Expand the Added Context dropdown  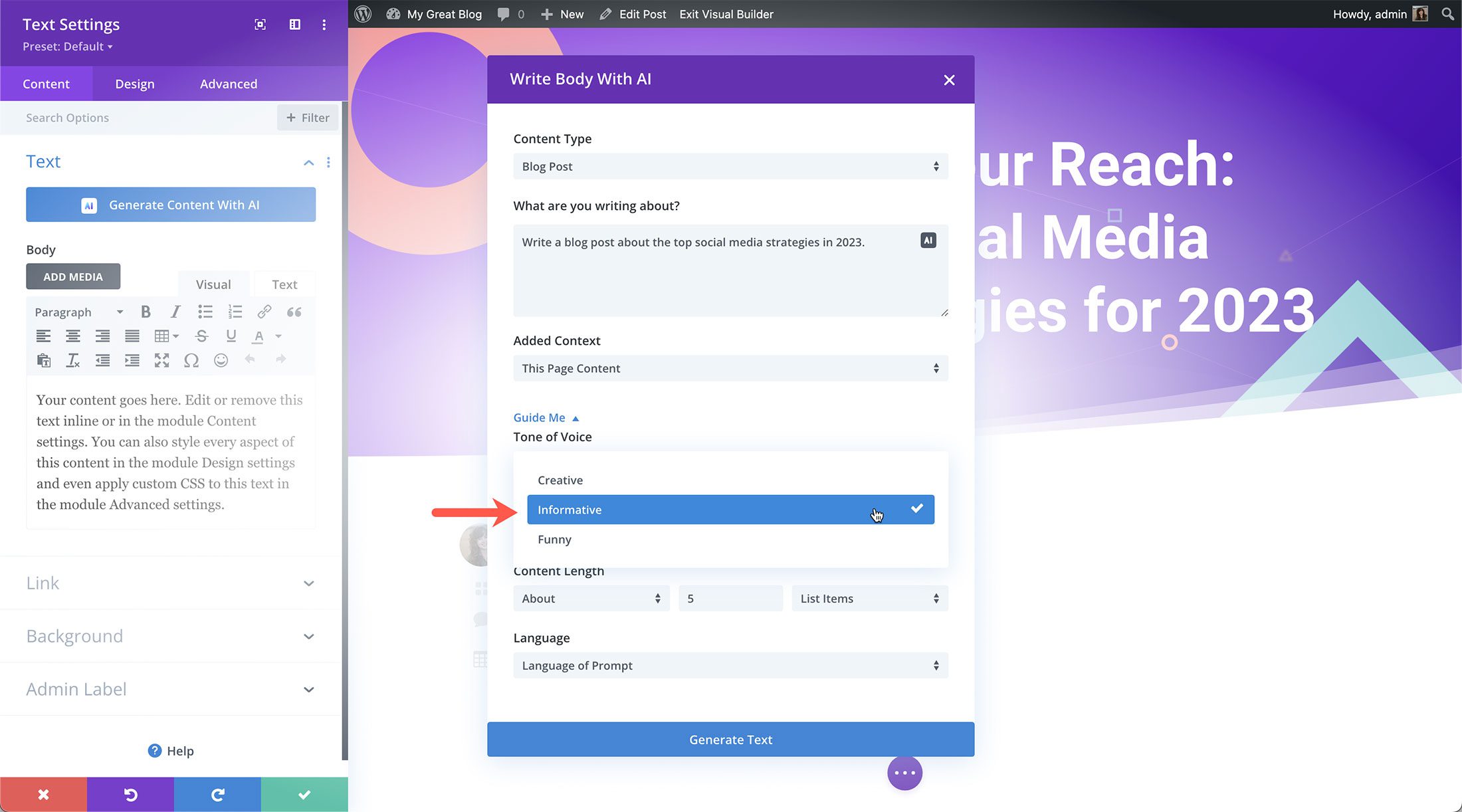(728, 368)
